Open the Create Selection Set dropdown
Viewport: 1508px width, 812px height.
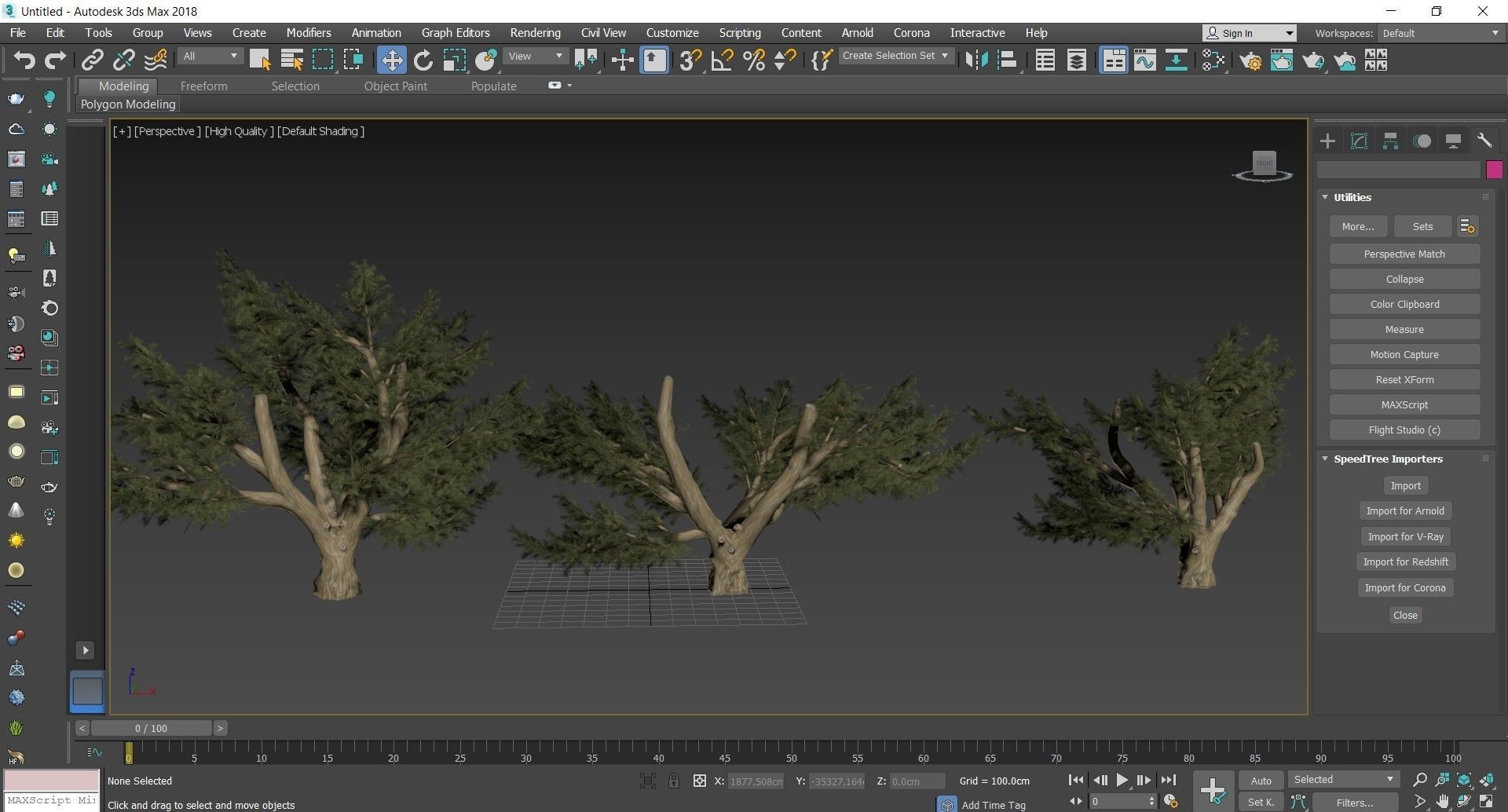[895, 56]
